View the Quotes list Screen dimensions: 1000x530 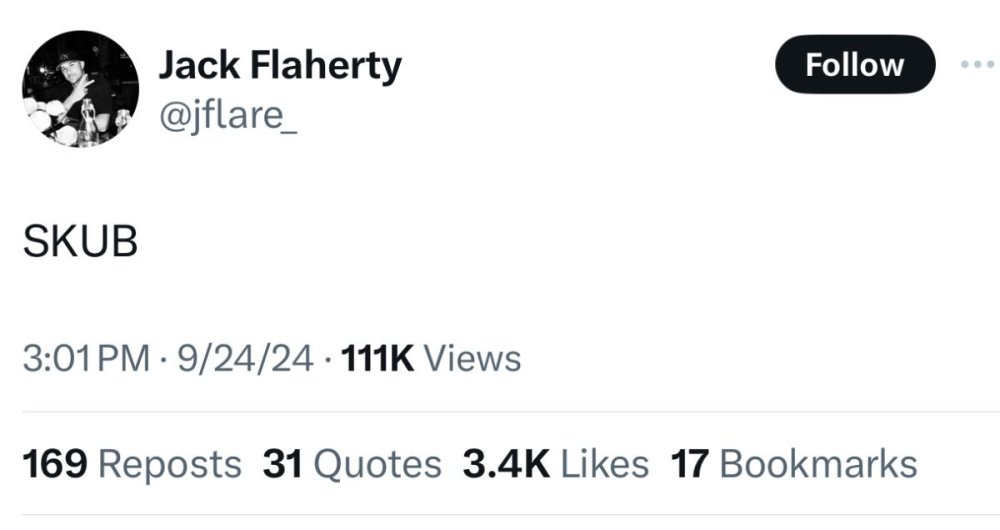[x=377, y=464]
